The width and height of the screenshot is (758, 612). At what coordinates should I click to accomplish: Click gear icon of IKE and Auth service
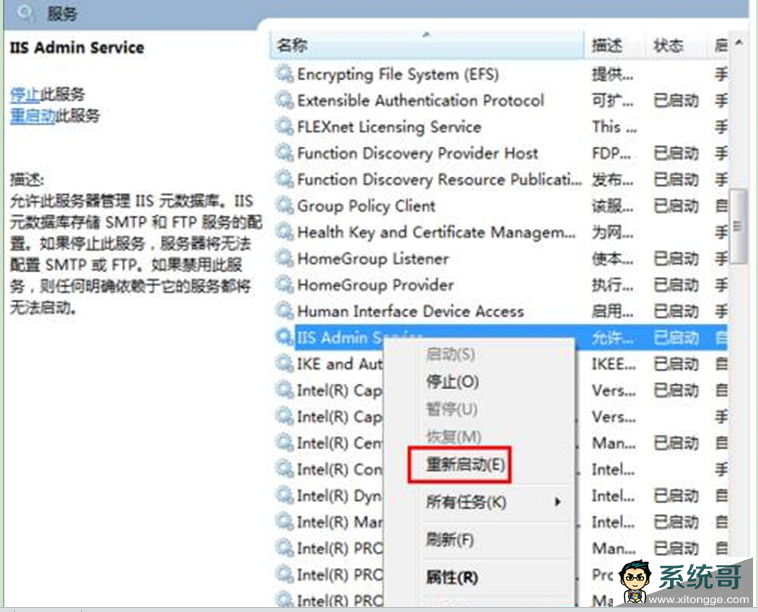click(284, 364)
